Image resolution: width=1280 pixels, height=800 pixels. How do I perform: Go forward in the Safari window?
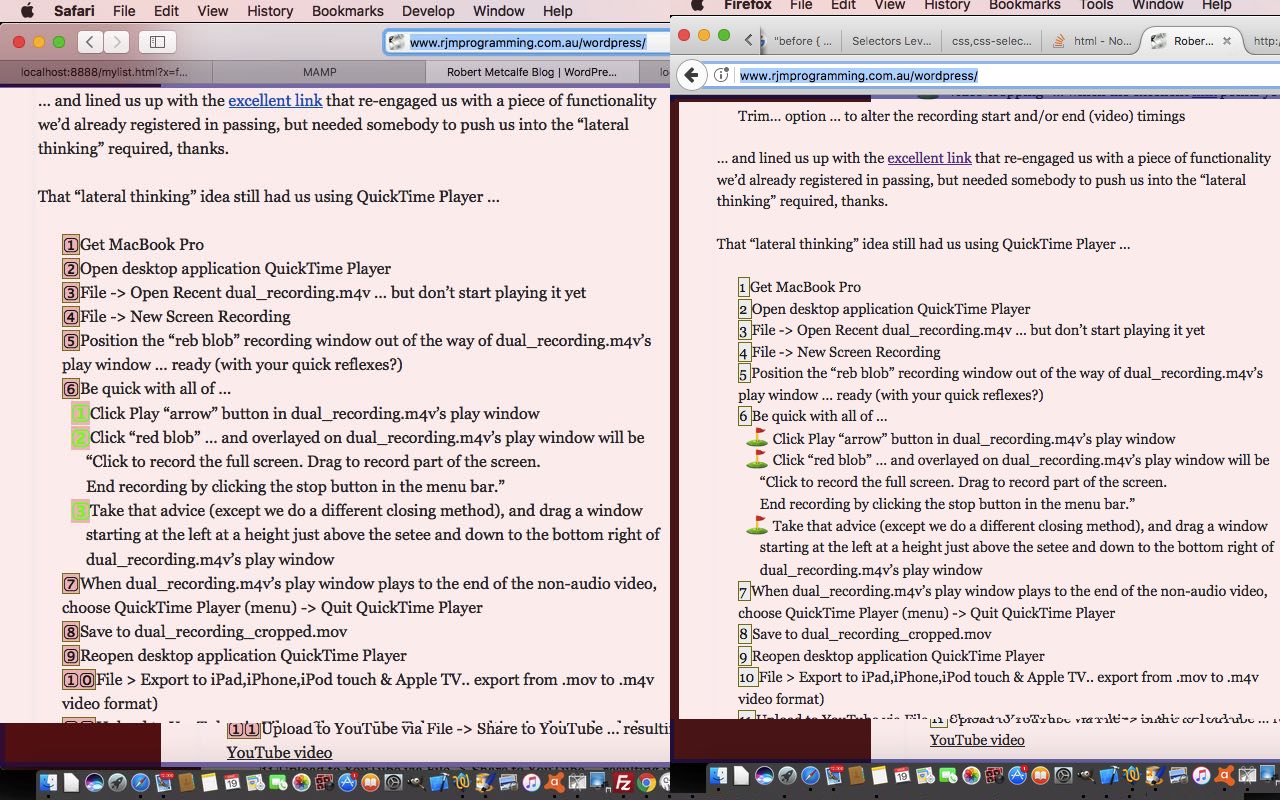(x=117, y=41)
